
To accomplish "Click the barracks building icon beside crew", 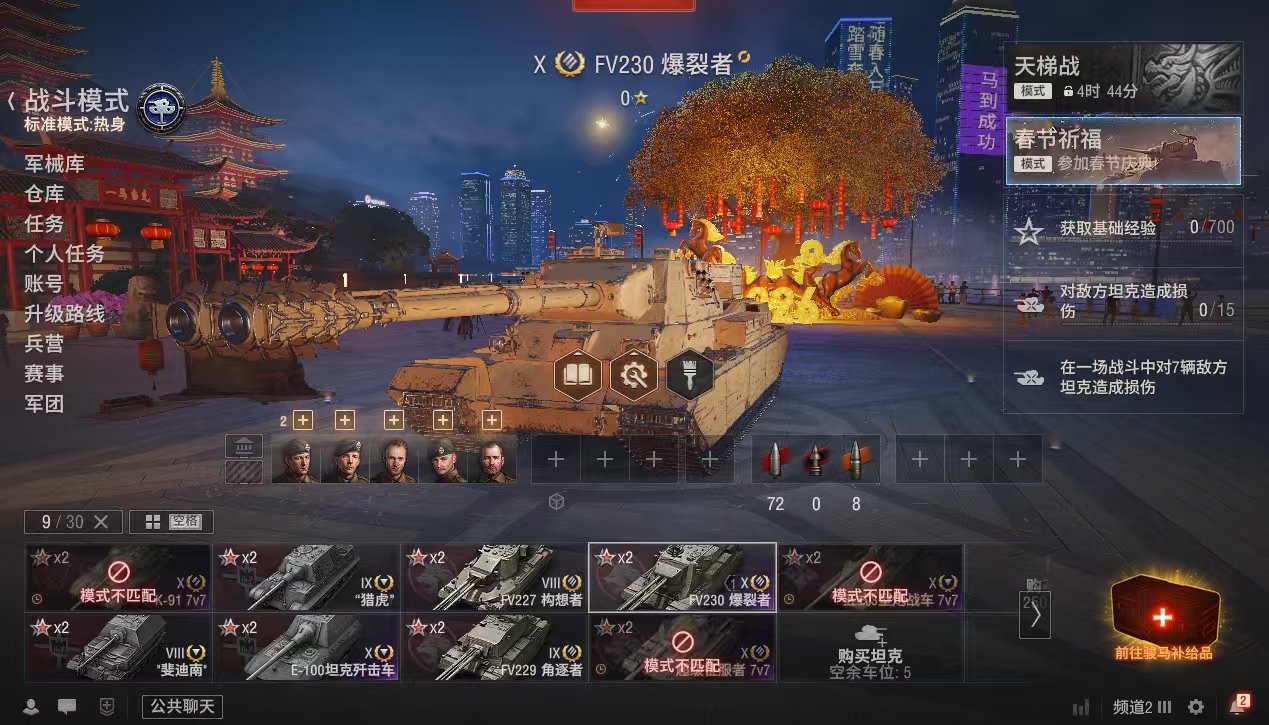I will pos(244,446).
